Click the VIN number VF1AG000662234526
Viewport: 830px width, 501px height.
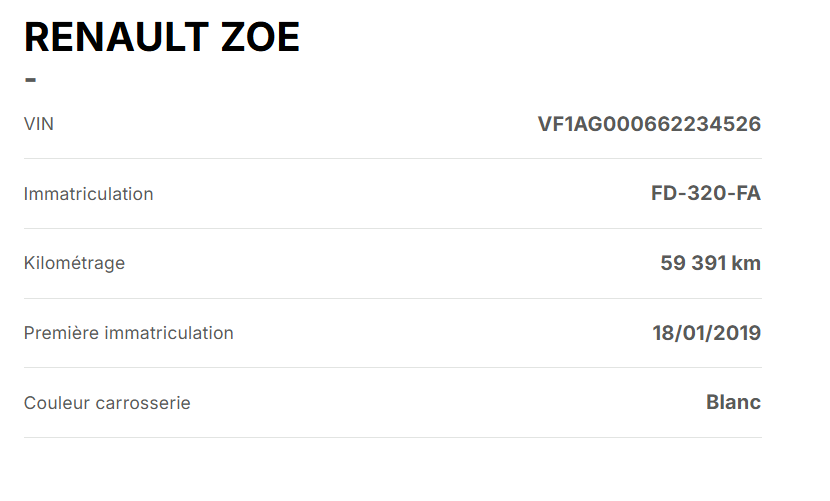pyautogui.click(x=649, y=124)
